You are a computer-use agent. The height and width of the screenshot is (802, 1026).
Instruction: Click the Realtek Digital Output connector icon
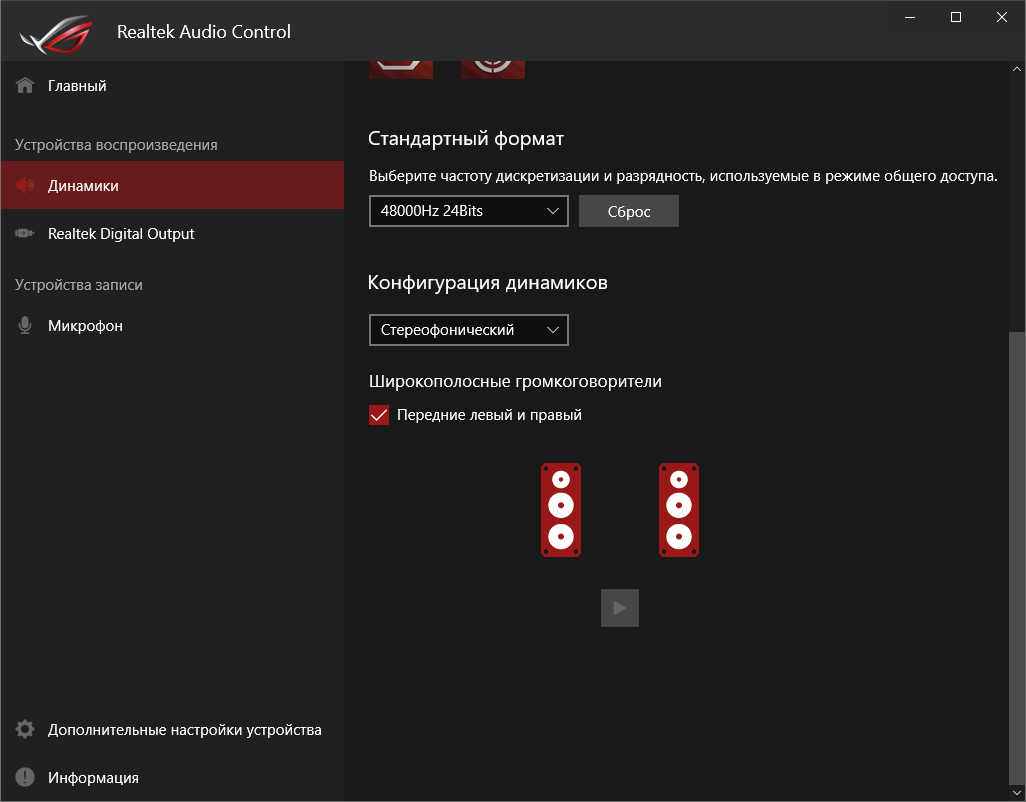[x=26, y=234]
